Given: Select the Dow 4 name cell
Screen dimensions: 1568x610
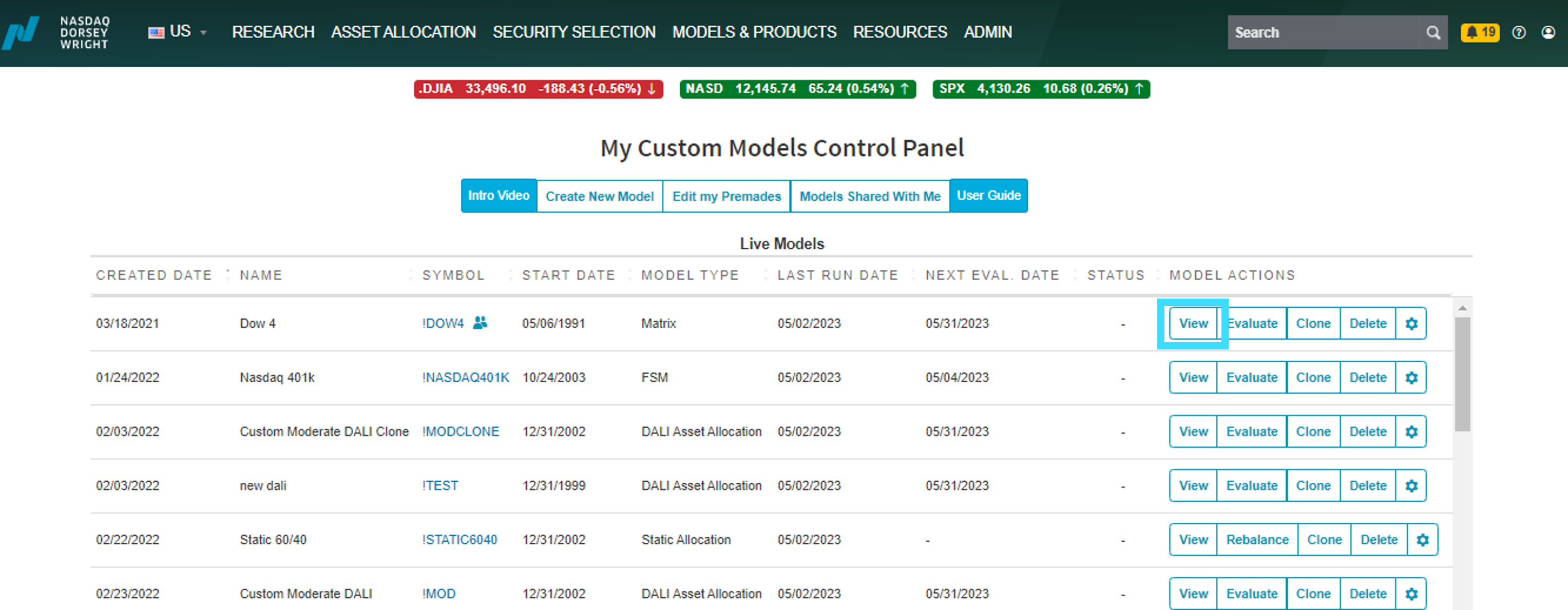Looking at the screenshot, I should 257,324.
